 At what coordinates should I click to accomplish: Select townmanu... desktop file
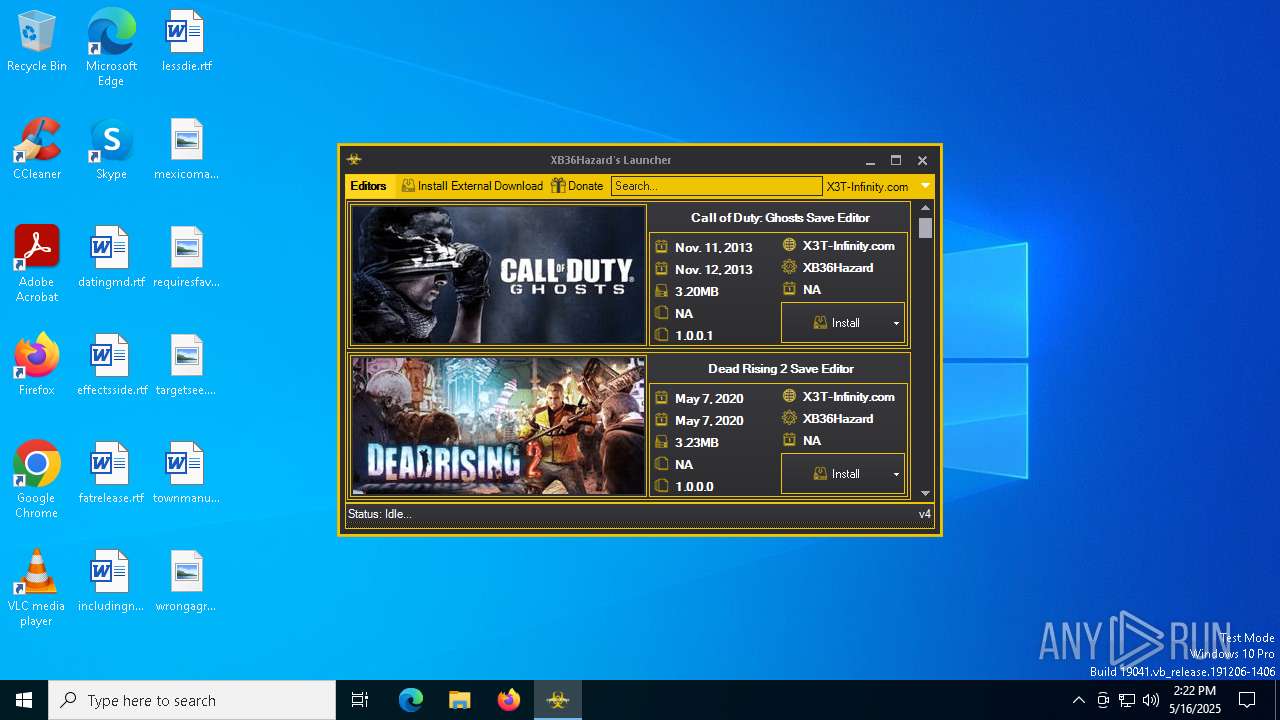click(x=186, y=474)
